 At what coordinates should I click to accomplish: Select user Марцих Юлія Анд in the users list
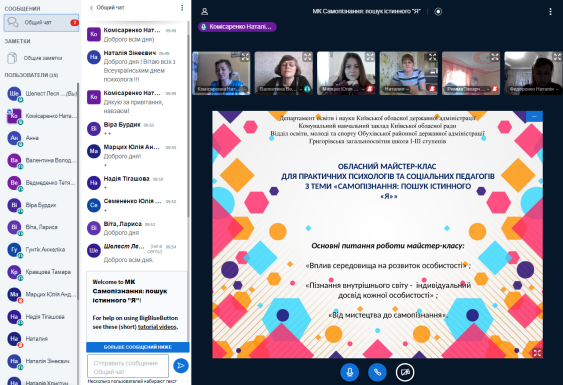point(41,294)
